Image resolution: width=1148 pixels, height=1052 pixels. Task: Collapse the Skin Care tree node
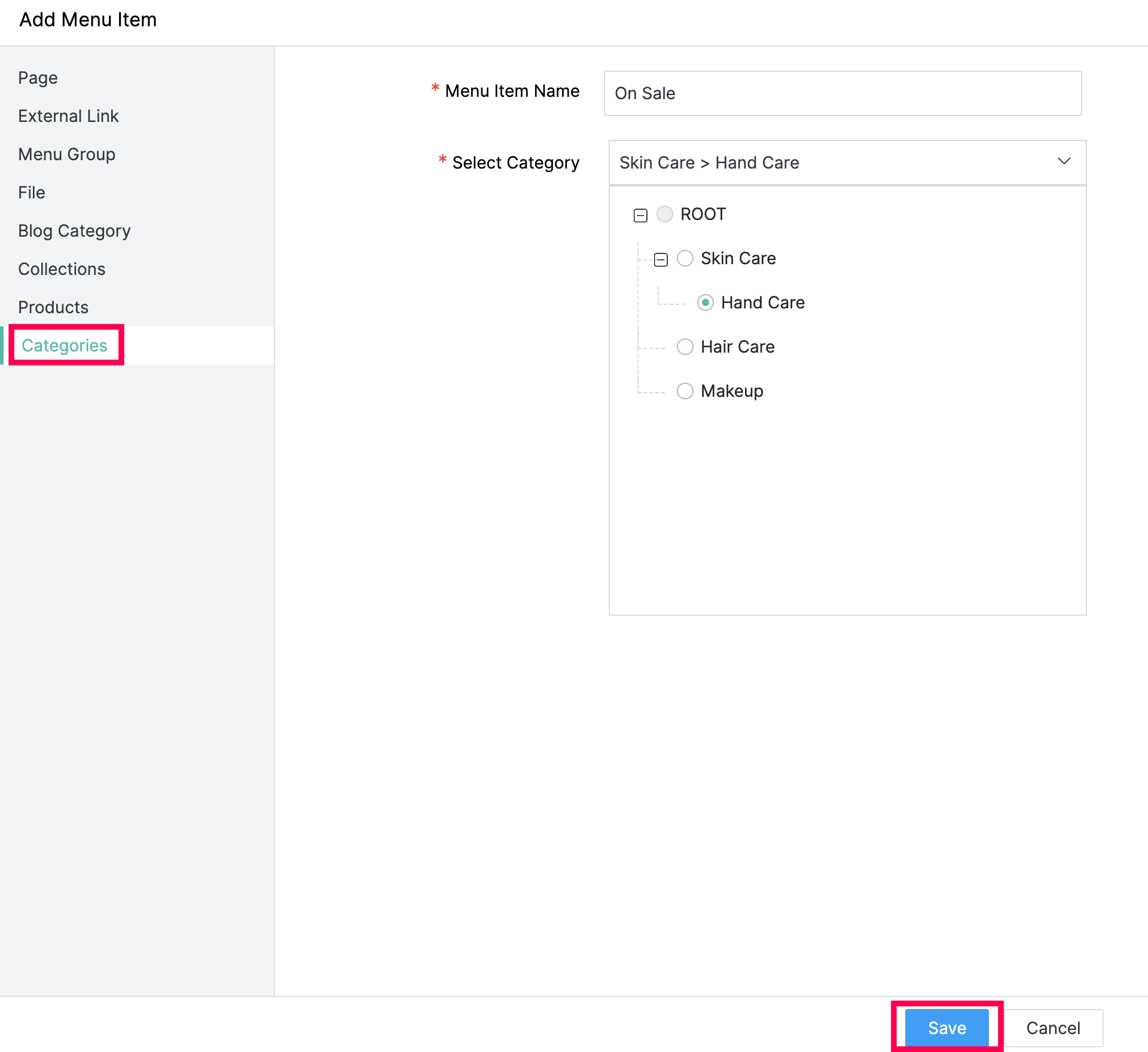coord(661,259)
